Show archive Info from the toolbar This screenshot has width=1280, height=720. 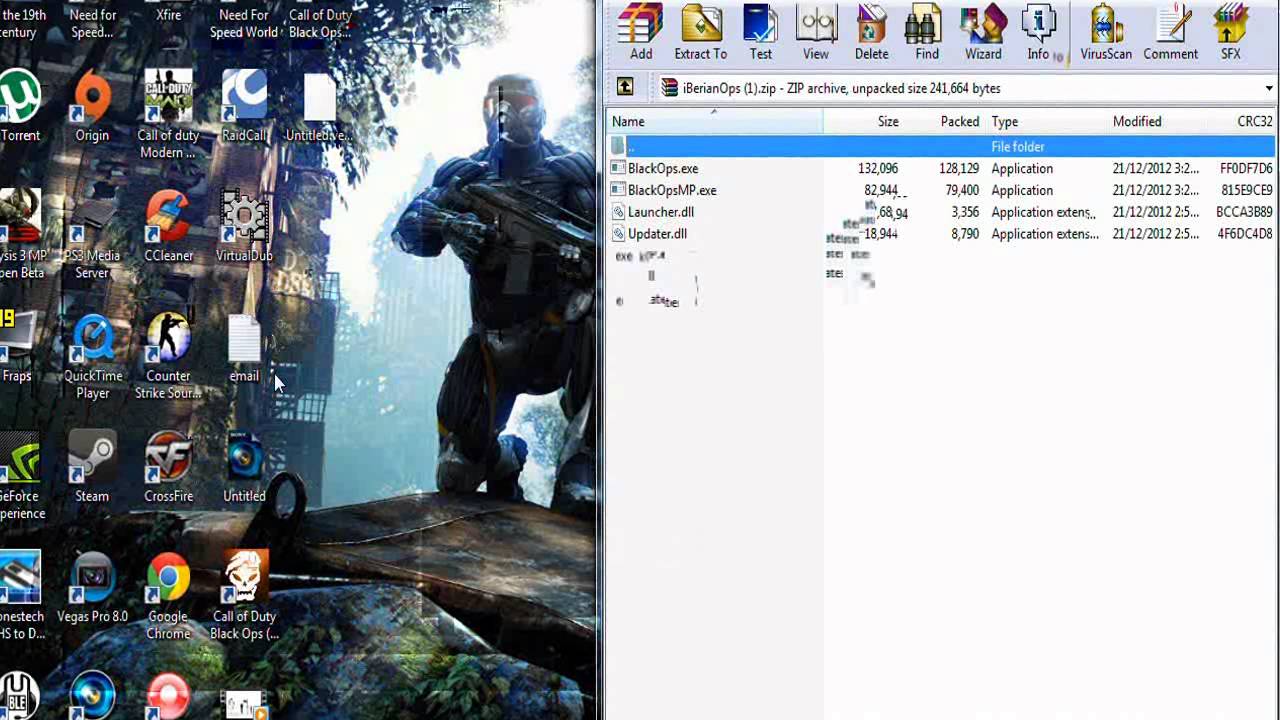pos(1039,33)
